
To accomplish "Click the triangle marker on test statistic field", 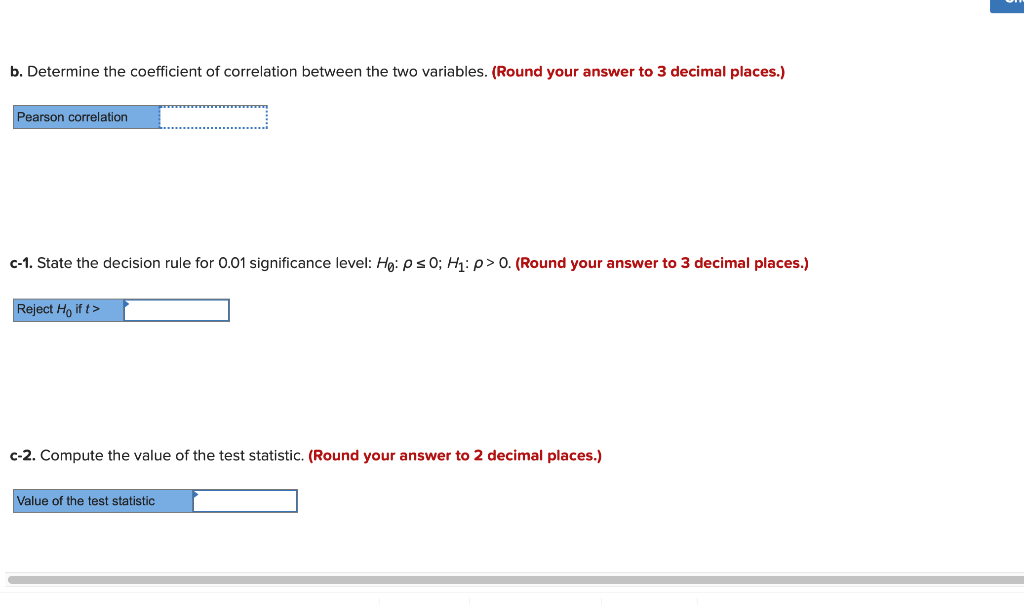I will point(198,494).
